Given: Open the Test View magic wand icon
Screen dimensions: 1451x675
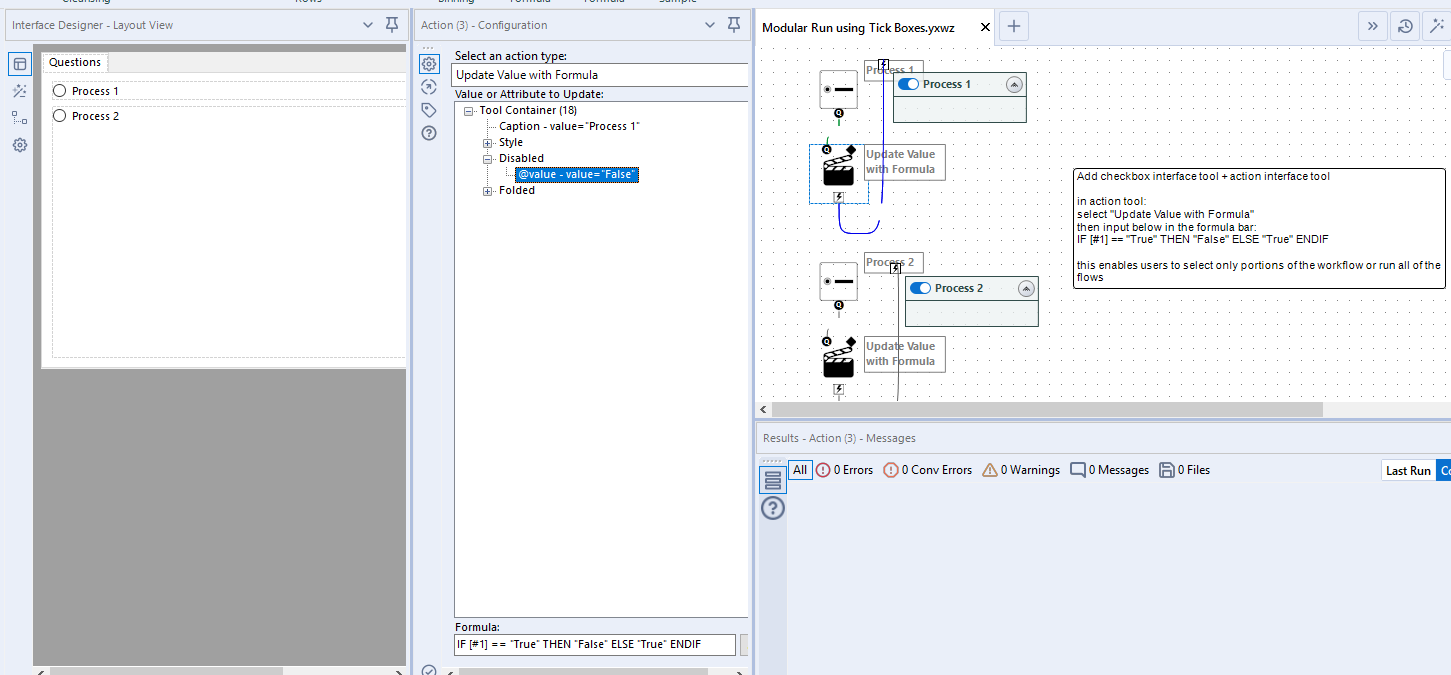Looking at the screenshot, I should tap(19, 91).
